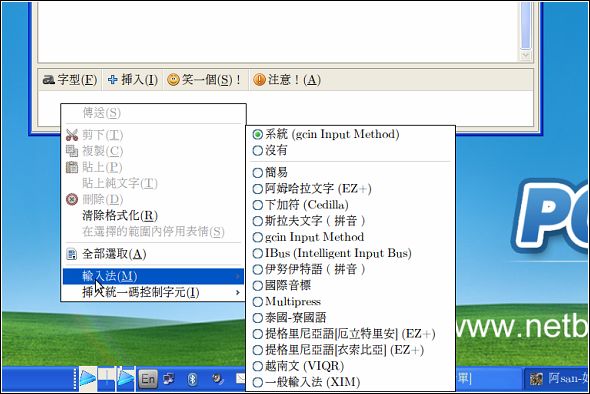Open the 字型(F) font toolbar button

[70, 80]
